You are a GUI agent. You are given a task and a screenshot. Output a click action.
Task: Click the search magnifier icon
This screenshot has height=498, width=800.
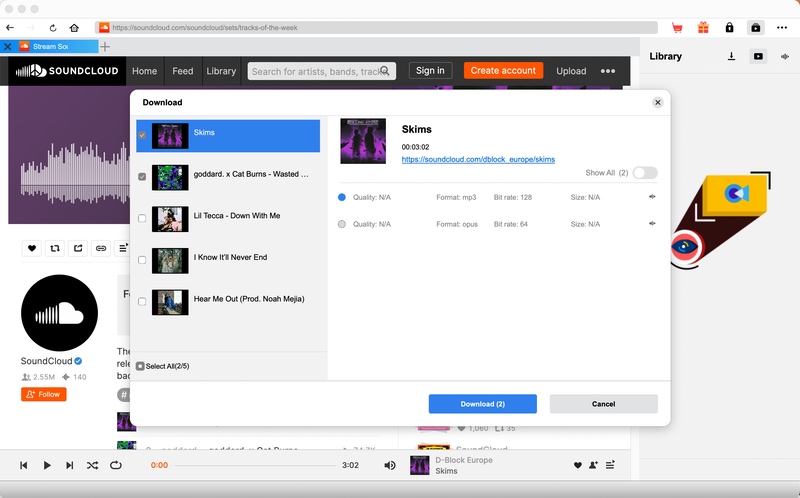pos(385,71)
